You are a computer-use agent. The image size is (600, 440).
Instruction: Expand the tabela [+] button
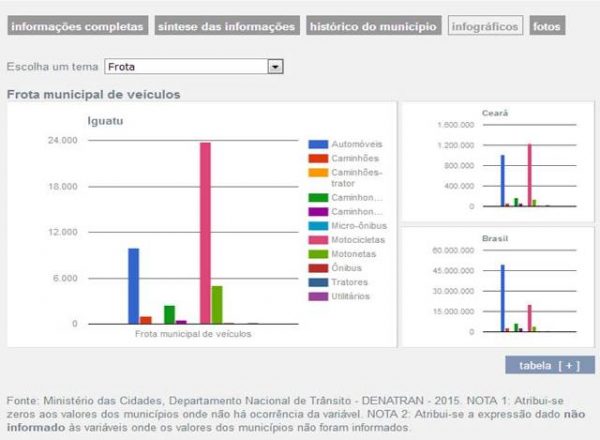pyautogui.click(x=550, y=365)
